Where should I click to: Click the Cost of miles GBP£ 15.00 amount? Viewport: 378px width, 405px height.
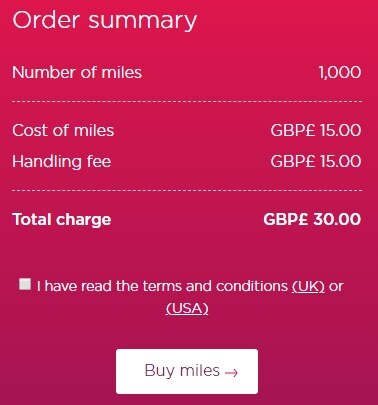(x=316, y=130)
